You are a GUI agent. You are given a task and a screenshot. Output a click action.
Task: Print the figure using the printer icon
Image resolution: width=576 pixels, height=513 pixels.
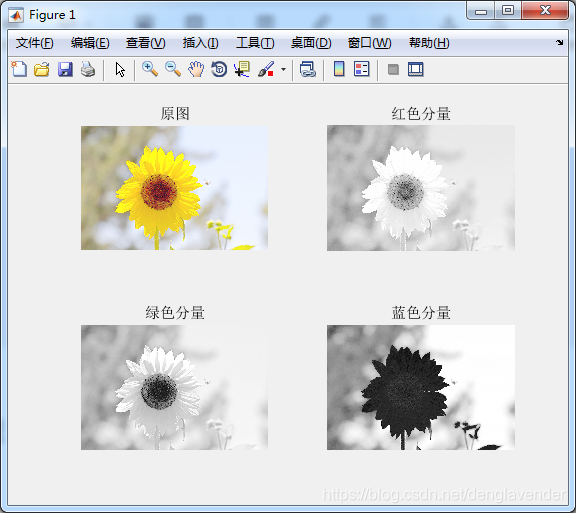88,69
